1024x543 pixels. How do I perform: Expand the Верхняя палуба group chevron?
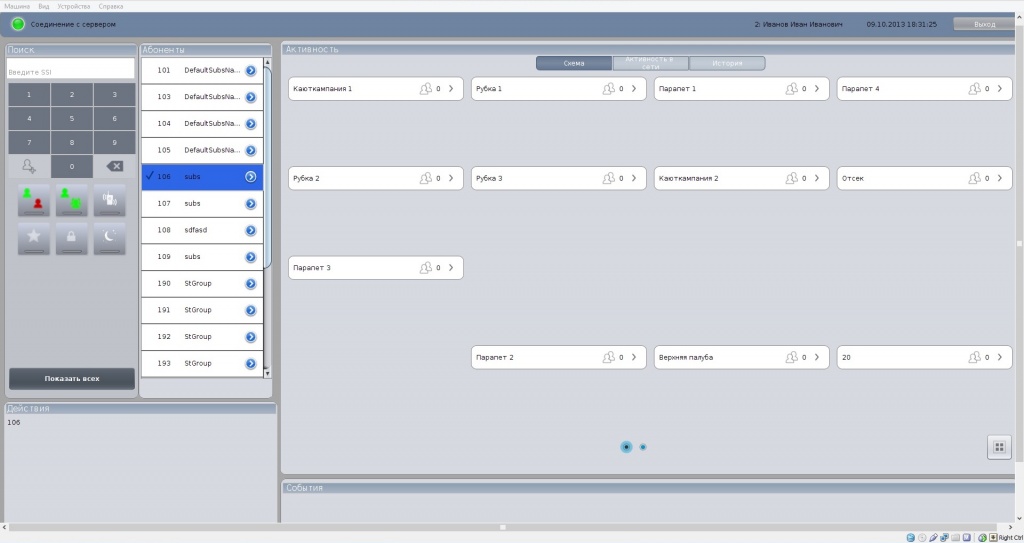[817, 357]
